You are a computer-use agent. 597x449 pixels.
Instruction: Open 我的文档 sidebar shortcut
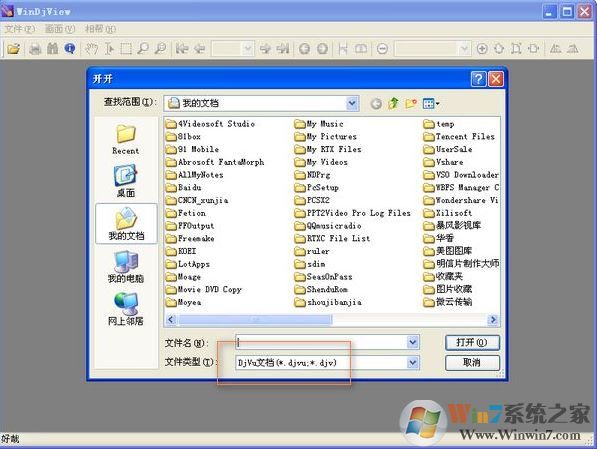coord(126,224)
